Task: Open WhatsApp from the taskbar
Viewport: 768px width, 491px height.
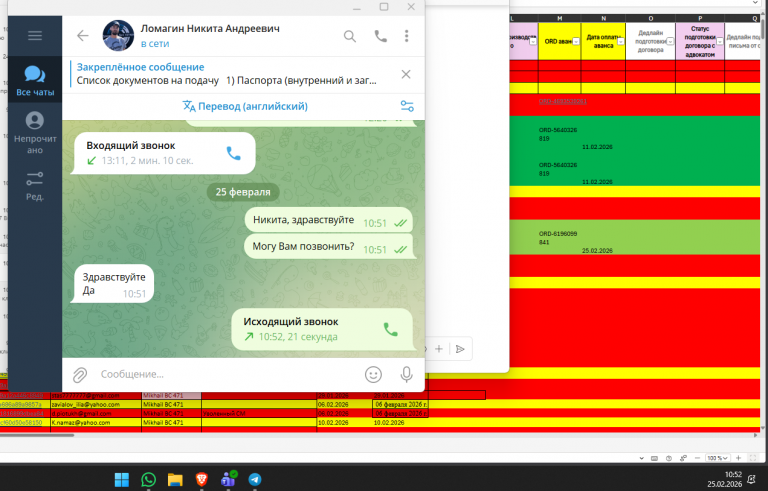Action: click(148, 479)
